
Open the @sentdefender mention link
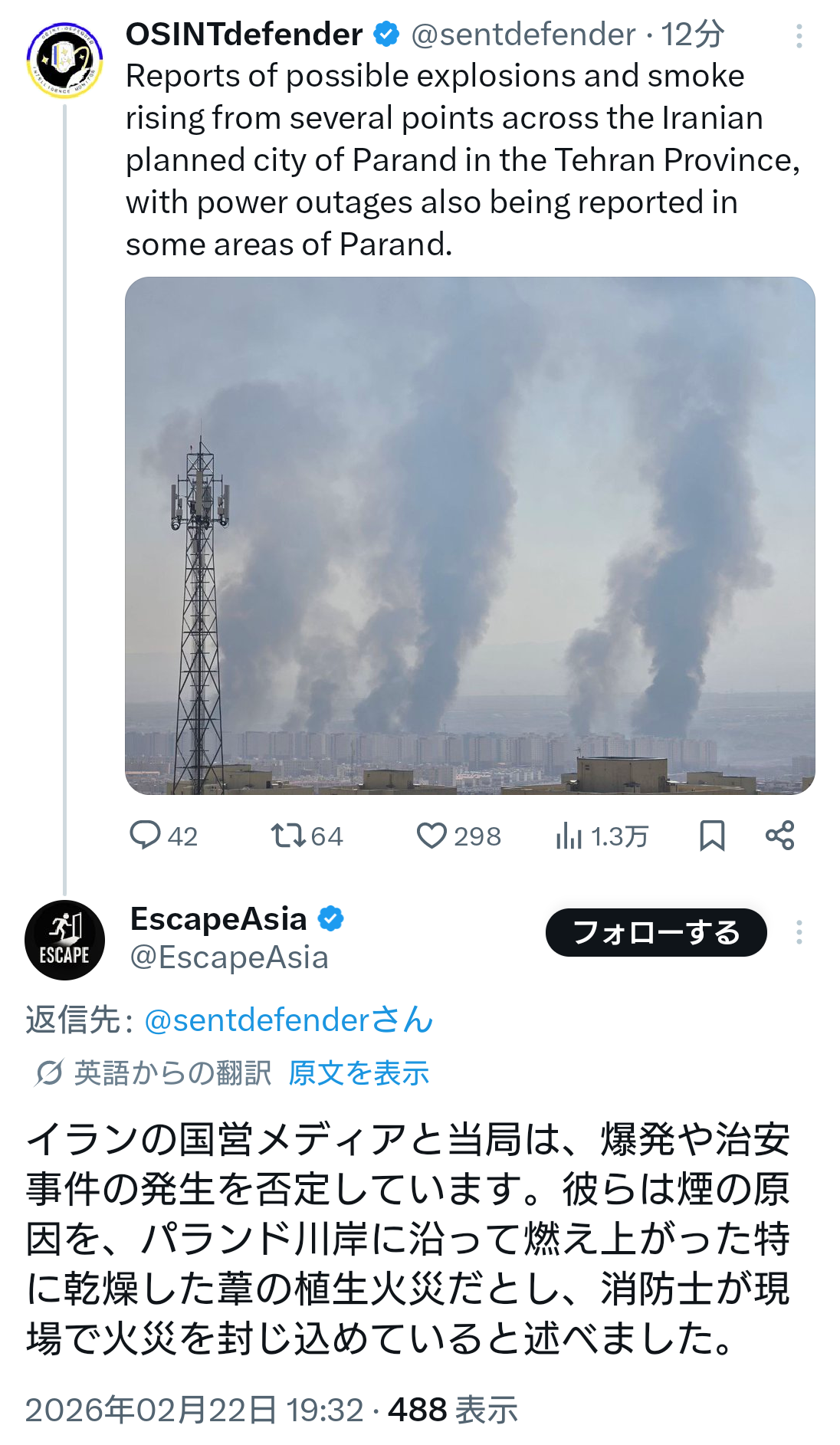[x=288, y=1020]
